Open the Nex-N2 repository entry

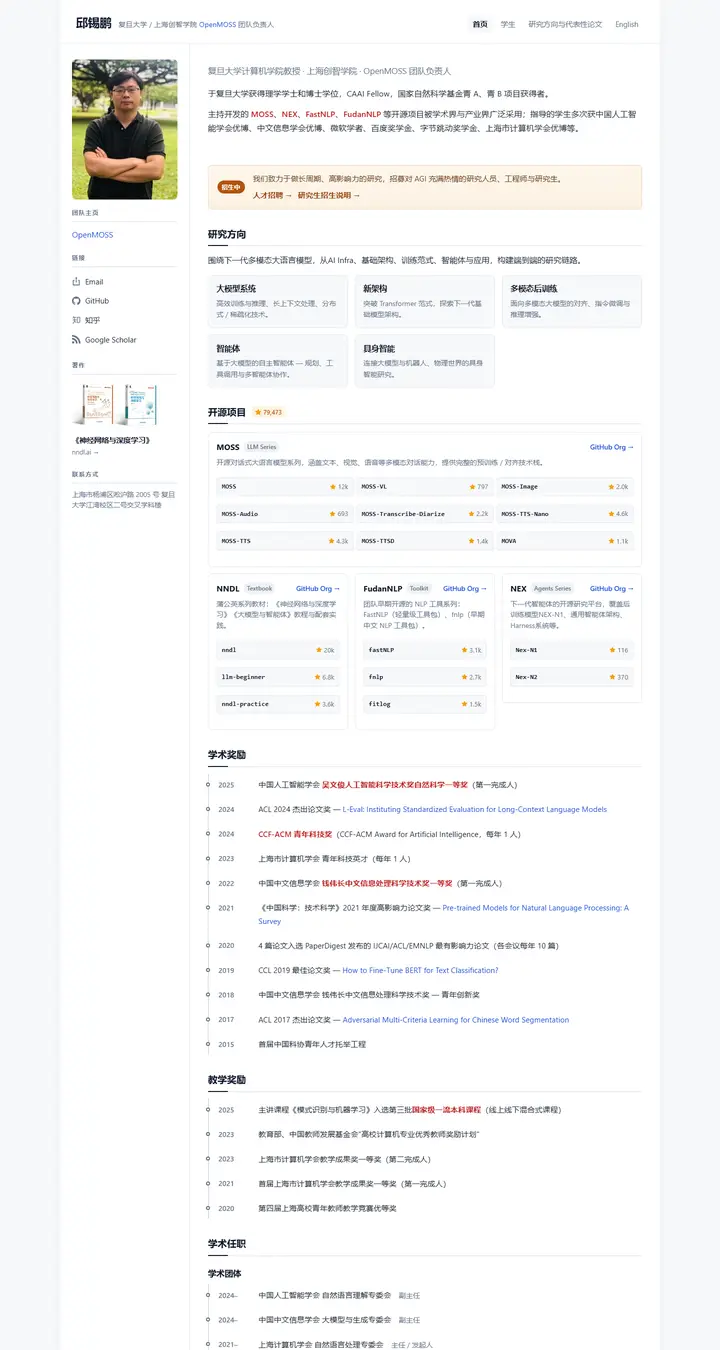(x=572, y=677)
